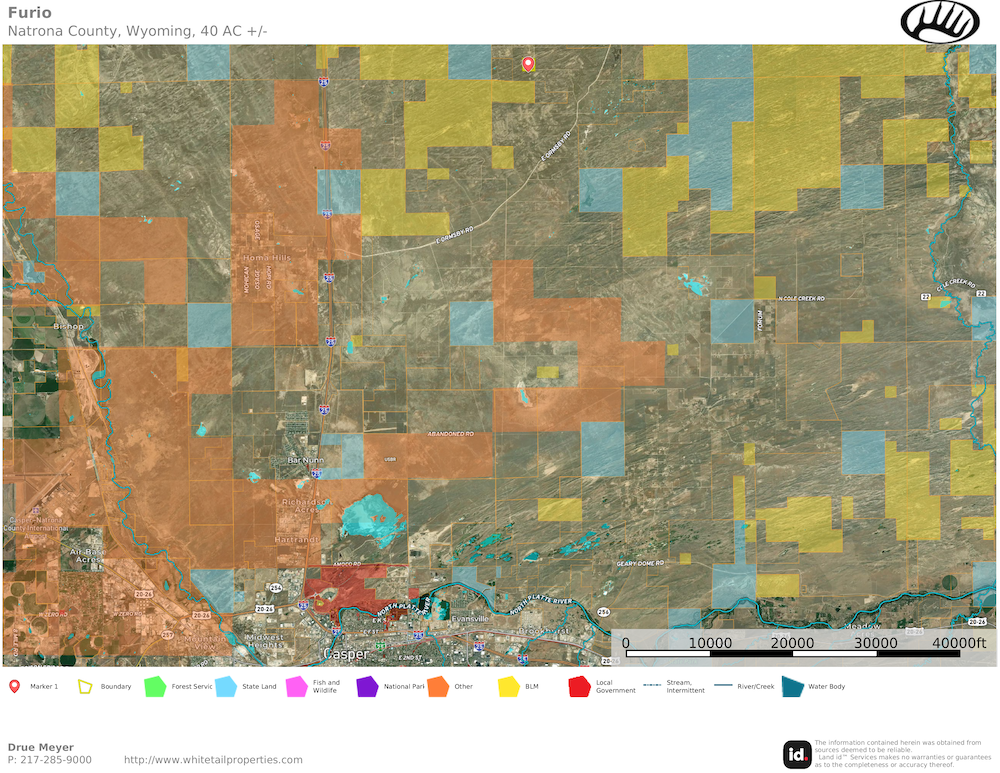Viewport: 1000px width, 773px height.
Task: Click the yellow Boundary legend icon
Action: (x=87, y=687)
